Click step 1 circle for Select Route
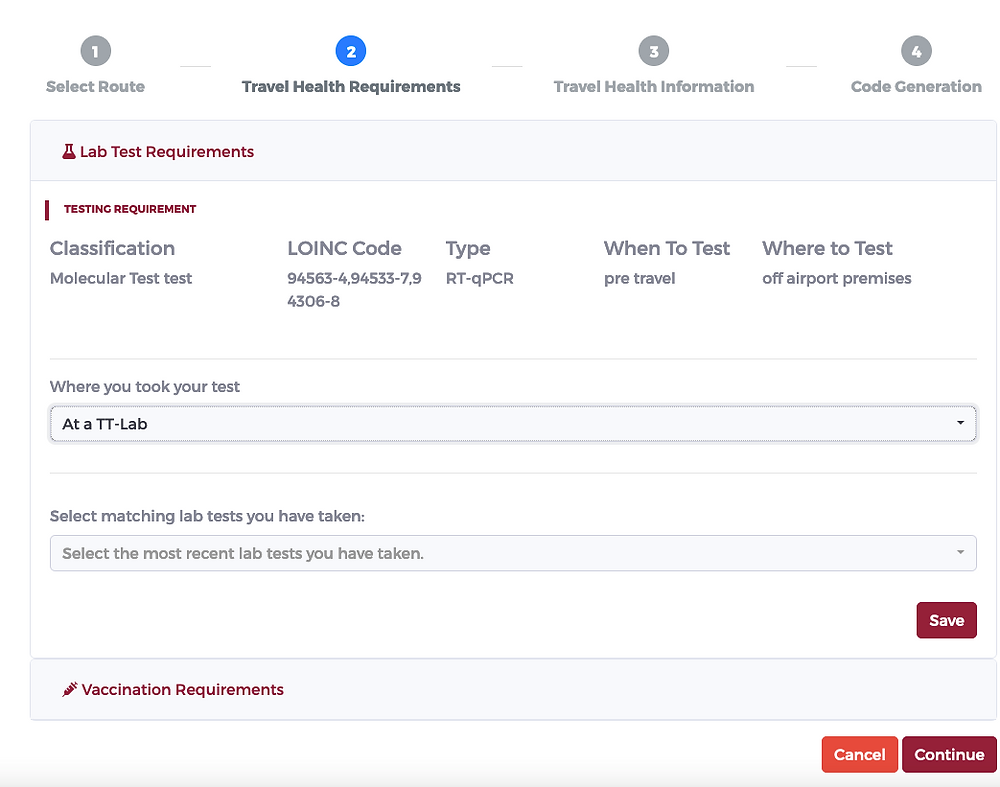1000x787 pixels. 96,51
